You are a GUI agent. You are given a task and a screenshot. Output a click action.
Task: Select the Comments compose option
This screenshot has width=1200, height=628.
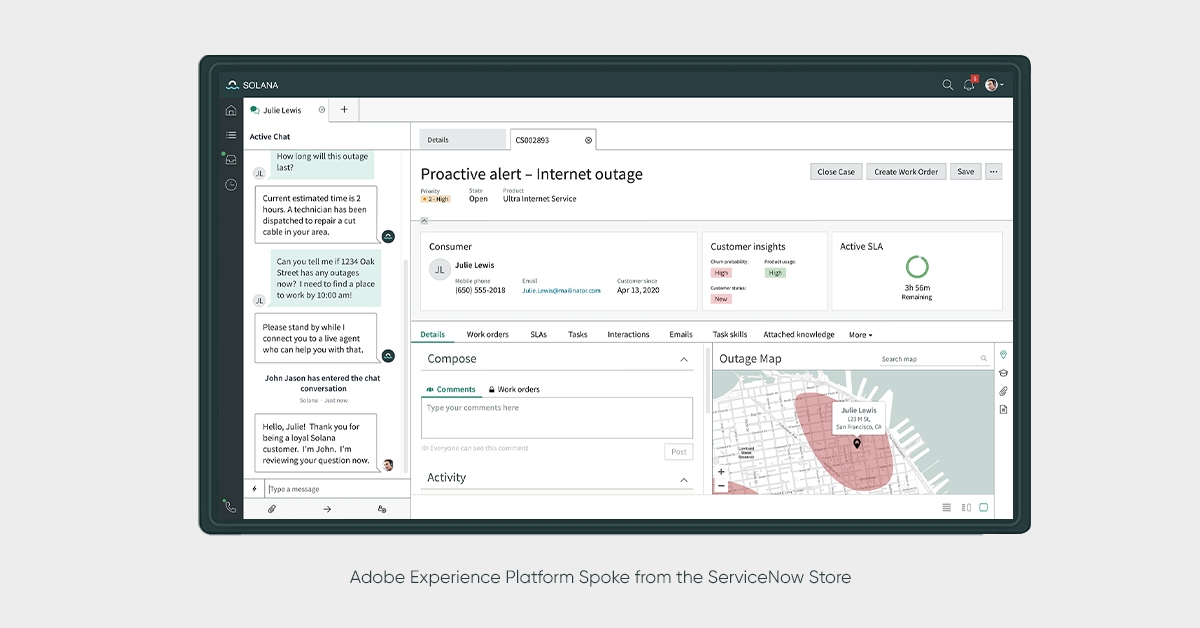click(x=451, y=389)
